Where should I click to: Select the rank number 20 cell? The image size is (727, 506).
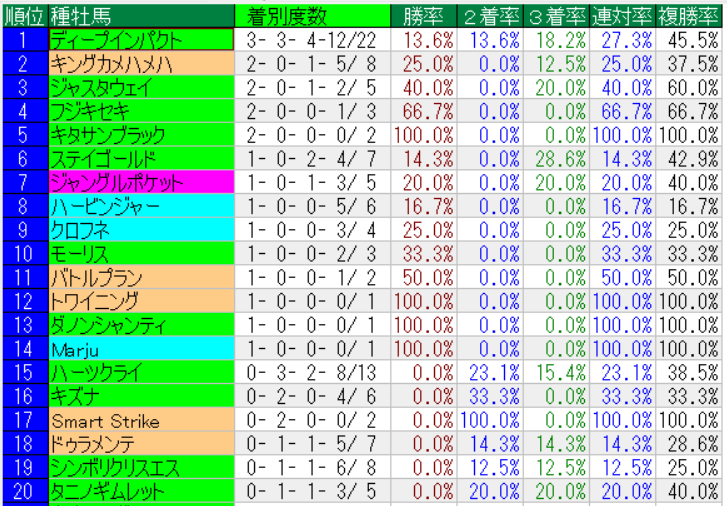click(x=23, y=491)
